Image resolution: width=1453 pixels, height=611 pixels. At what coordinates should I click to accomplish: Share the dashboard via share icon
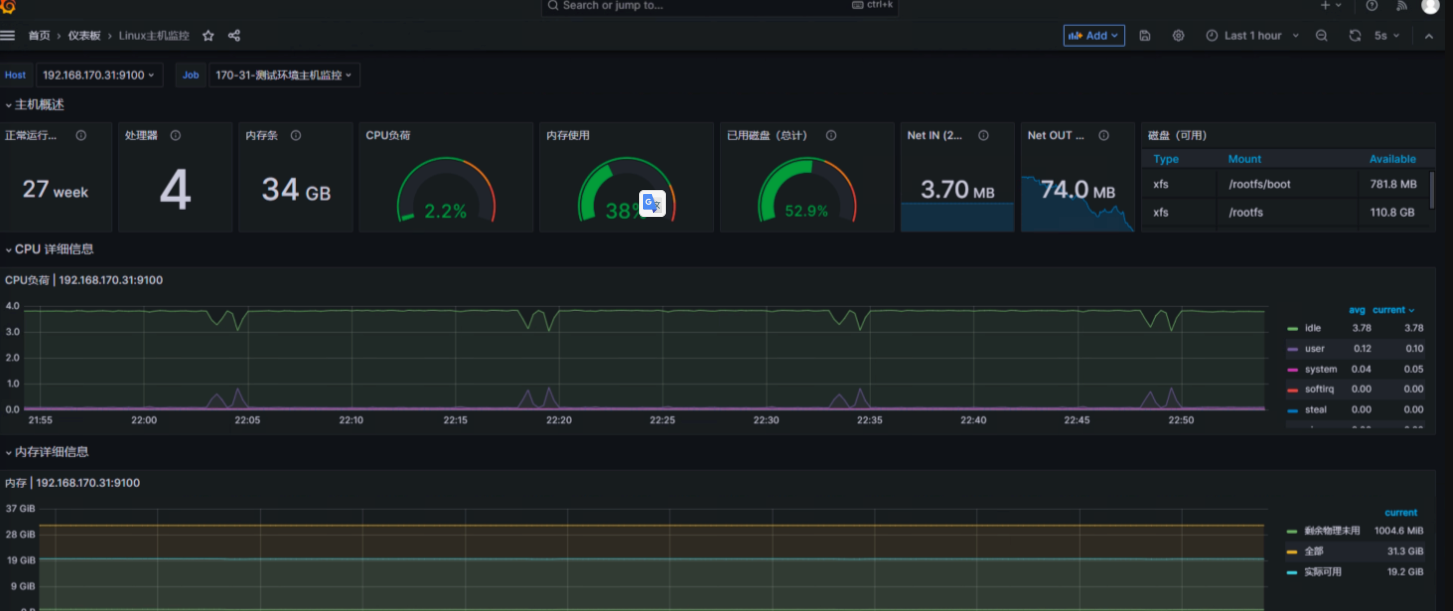point(234,35)
